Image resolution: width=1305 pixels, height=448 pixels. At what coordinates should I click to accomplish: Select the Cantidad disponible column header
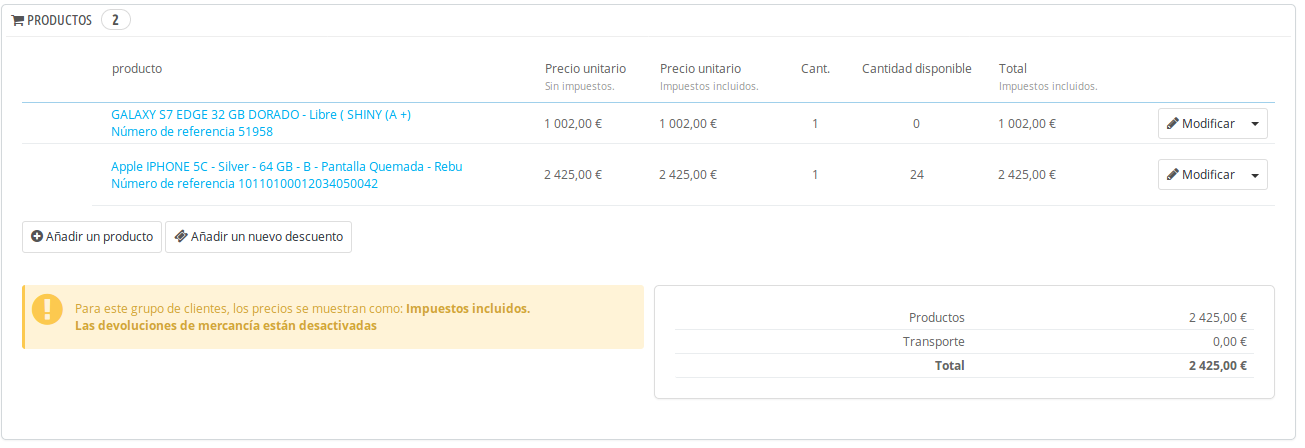916,69
